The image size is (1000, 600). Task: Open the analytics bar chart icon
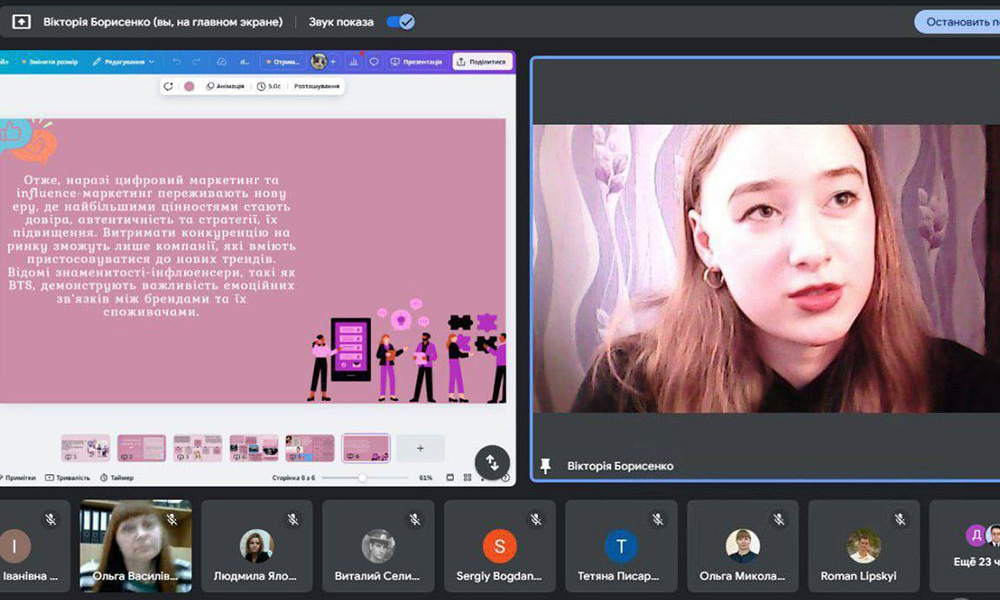pos(352,61)
